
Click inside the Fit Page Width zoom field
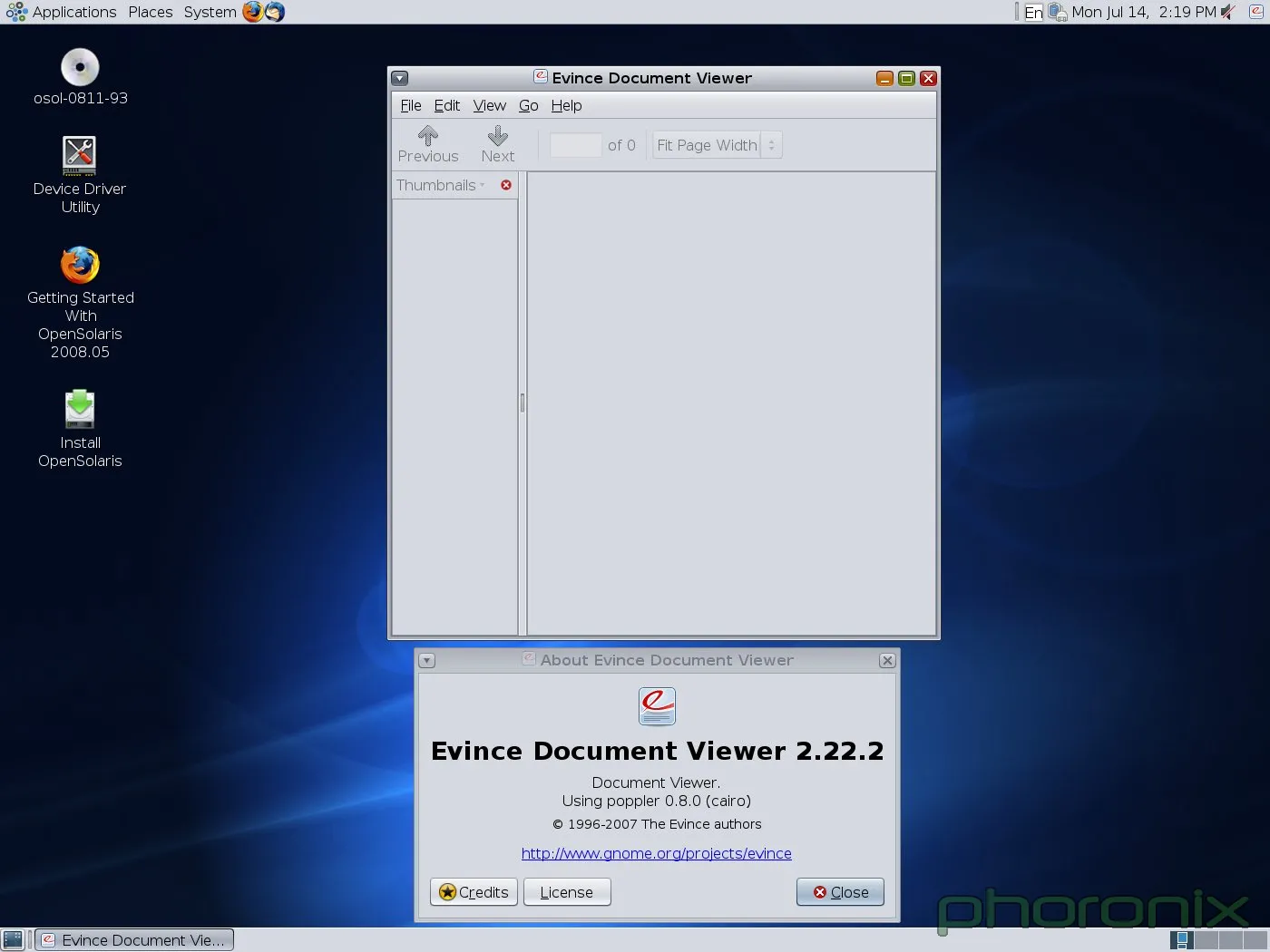[x=707, y=145]
